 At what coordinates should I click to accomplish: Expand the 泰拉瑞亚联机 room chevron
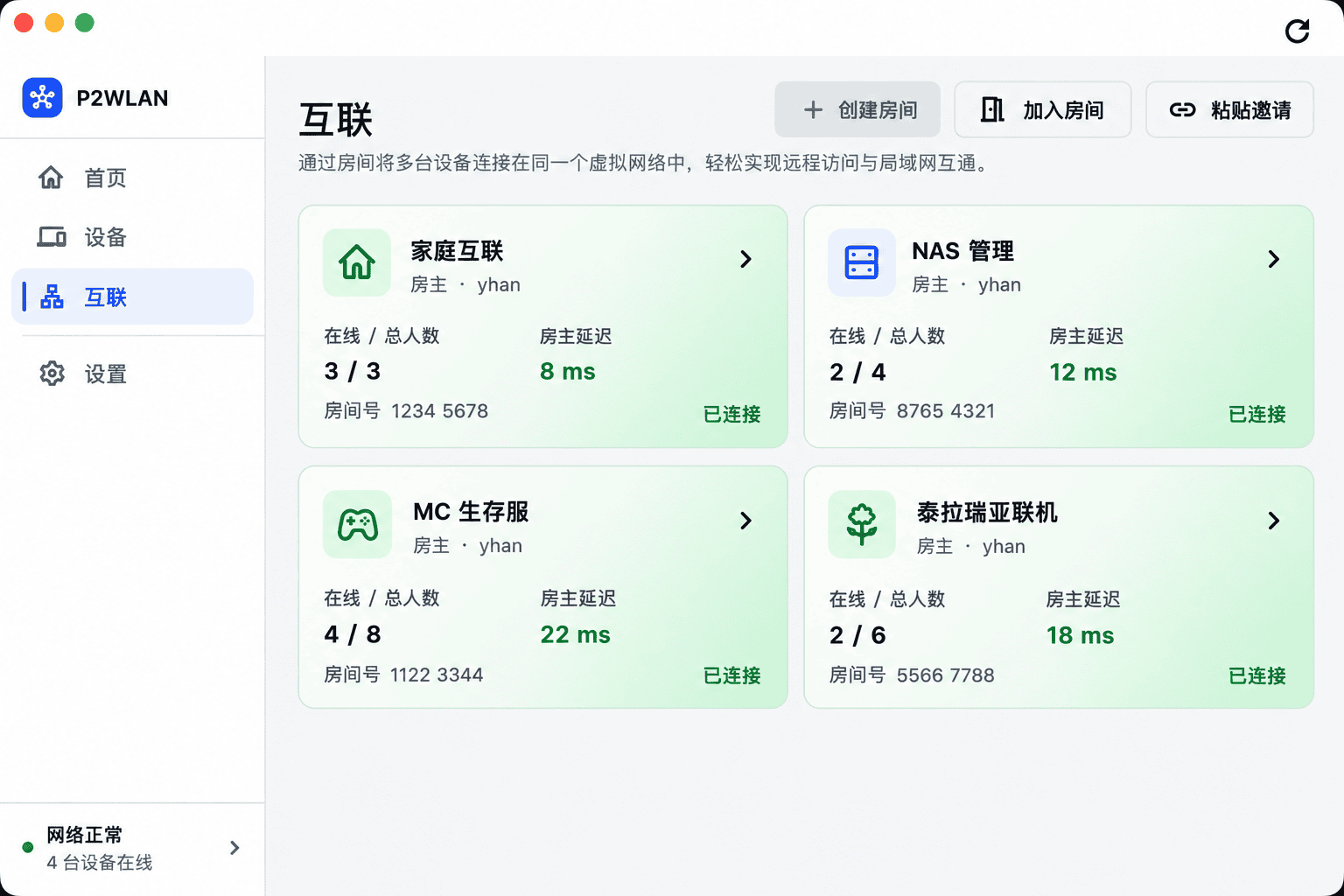coord(1274,521)
